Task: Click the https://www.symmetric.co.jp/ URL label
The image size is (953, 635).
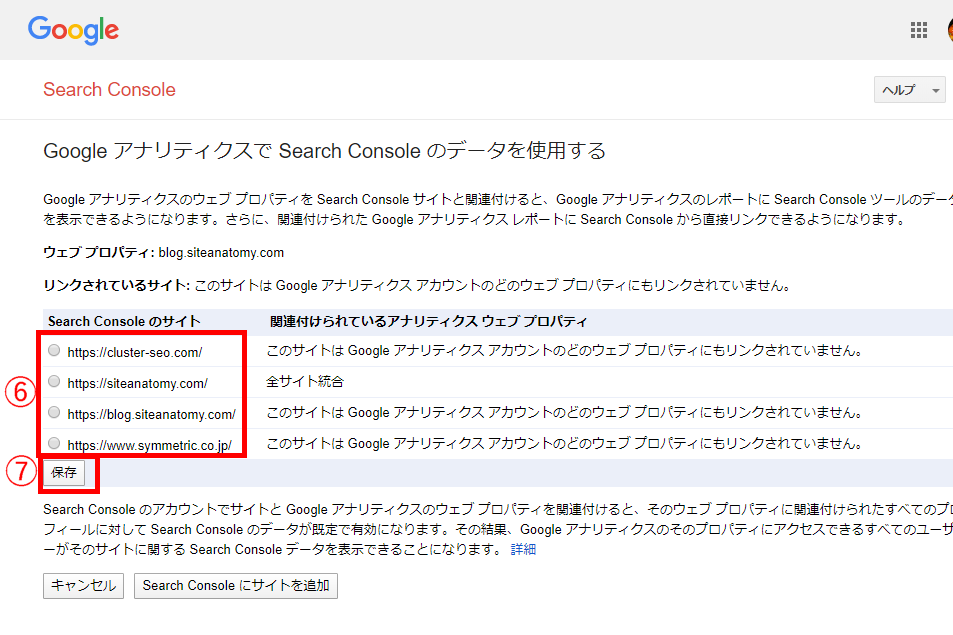Action: click(x=150, y=445)
